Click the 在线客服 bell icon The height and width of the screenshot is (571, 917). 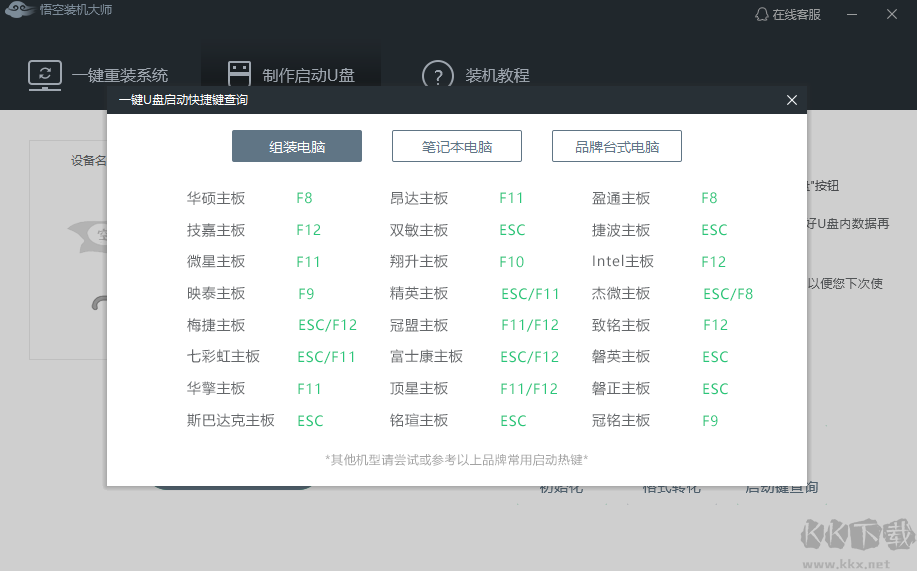[761, 15]
